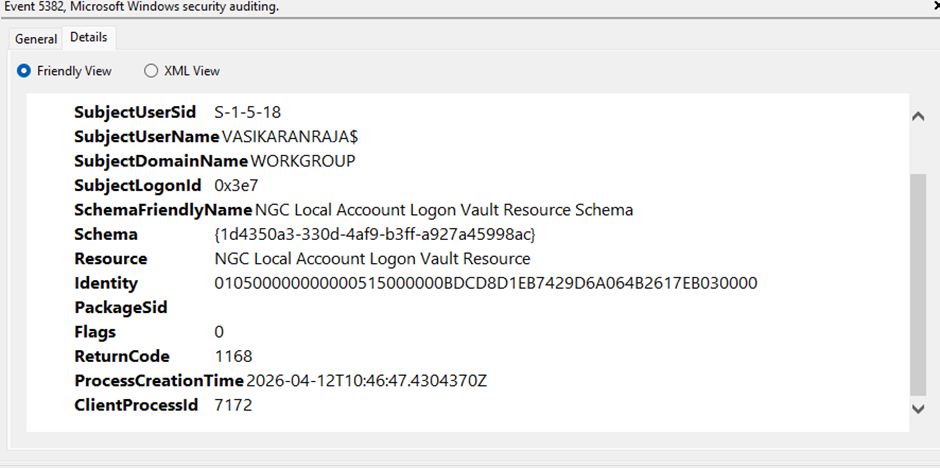Switch to the General tab
Viewport: 940px width, 468px height.
point(36,39)
